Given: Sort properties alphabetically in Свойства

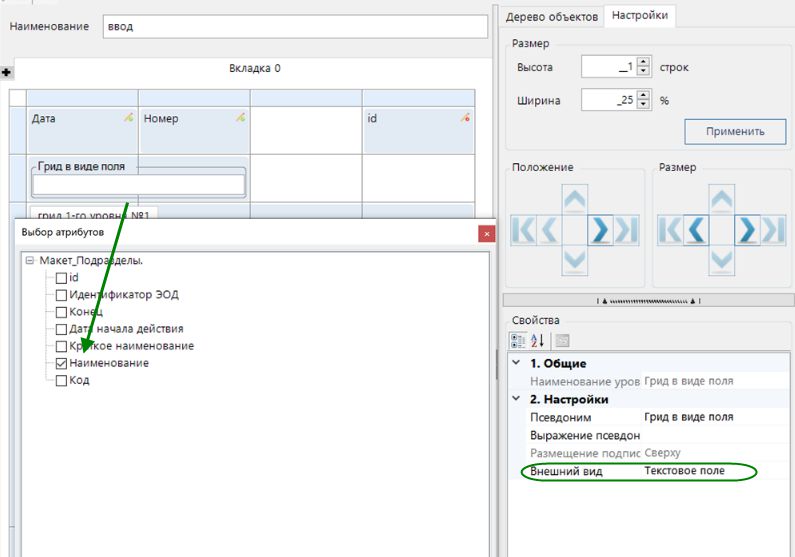Looking at the screenshot, I should pos(535,340).
